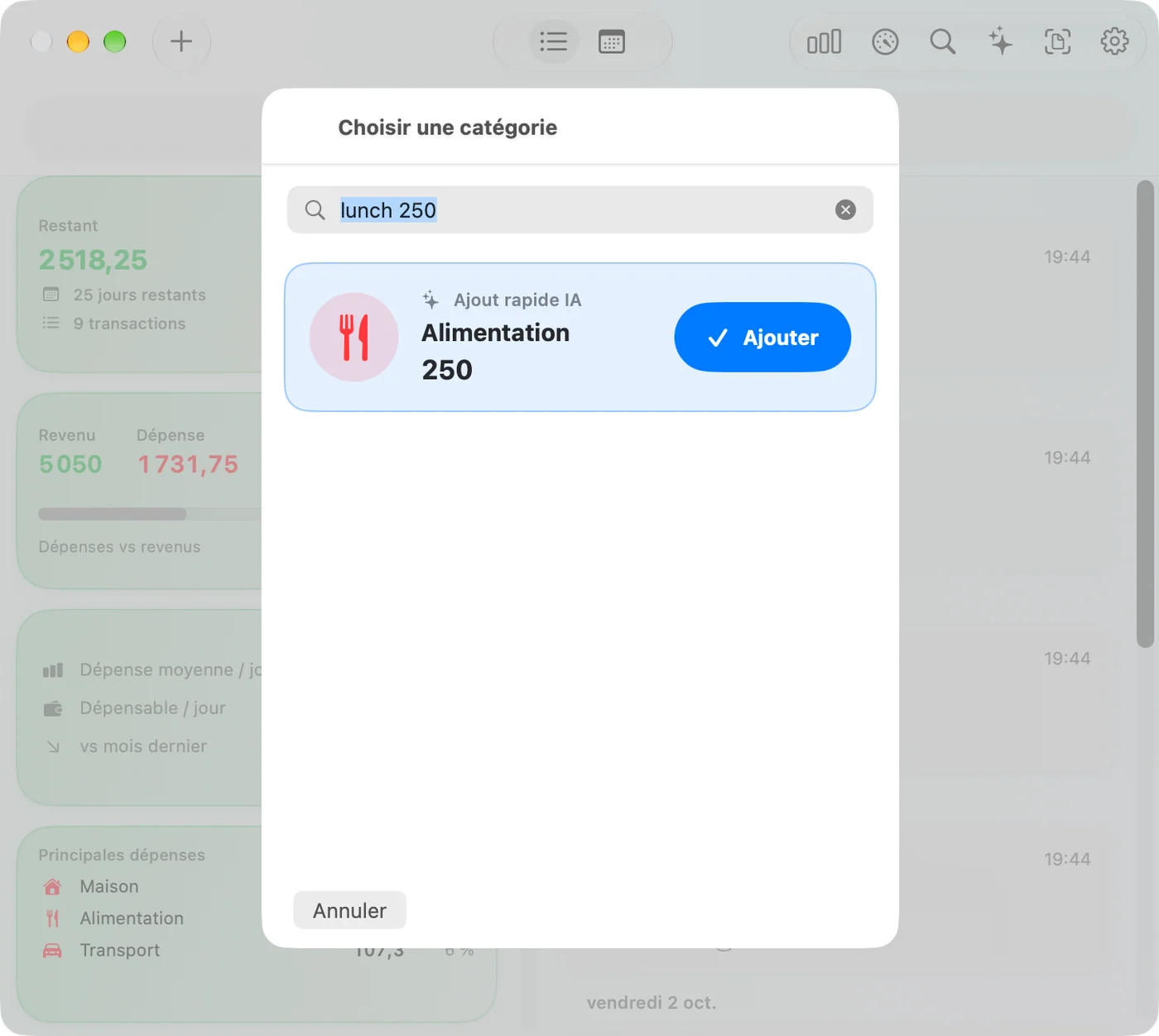Open the gauge budget icon

click(x=885, y=41)
